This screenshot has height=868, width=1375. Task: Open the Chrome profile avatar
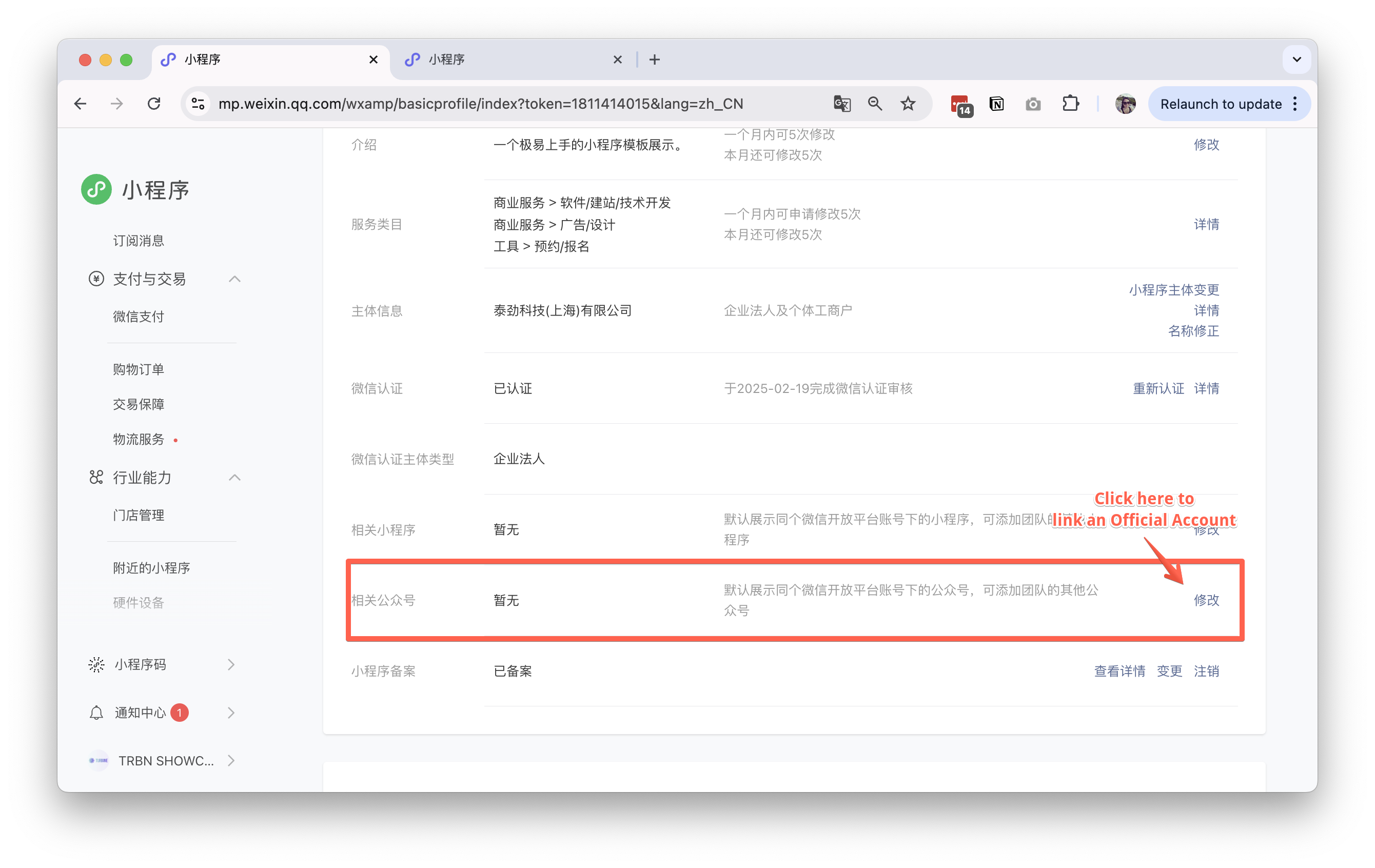pos(1125,104)
